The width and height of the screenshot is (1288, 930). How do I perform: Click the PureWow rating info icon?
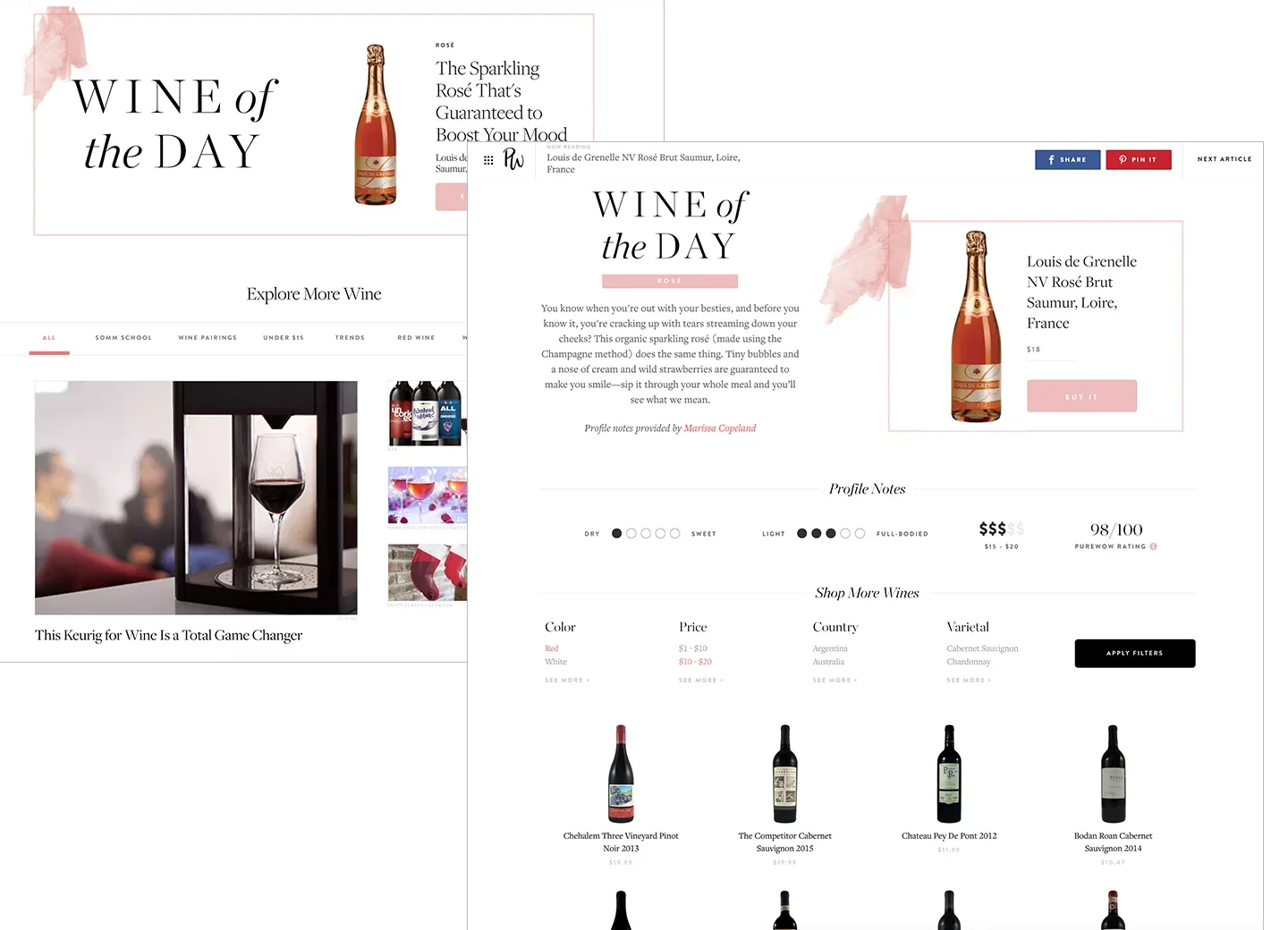point(1153,546)
